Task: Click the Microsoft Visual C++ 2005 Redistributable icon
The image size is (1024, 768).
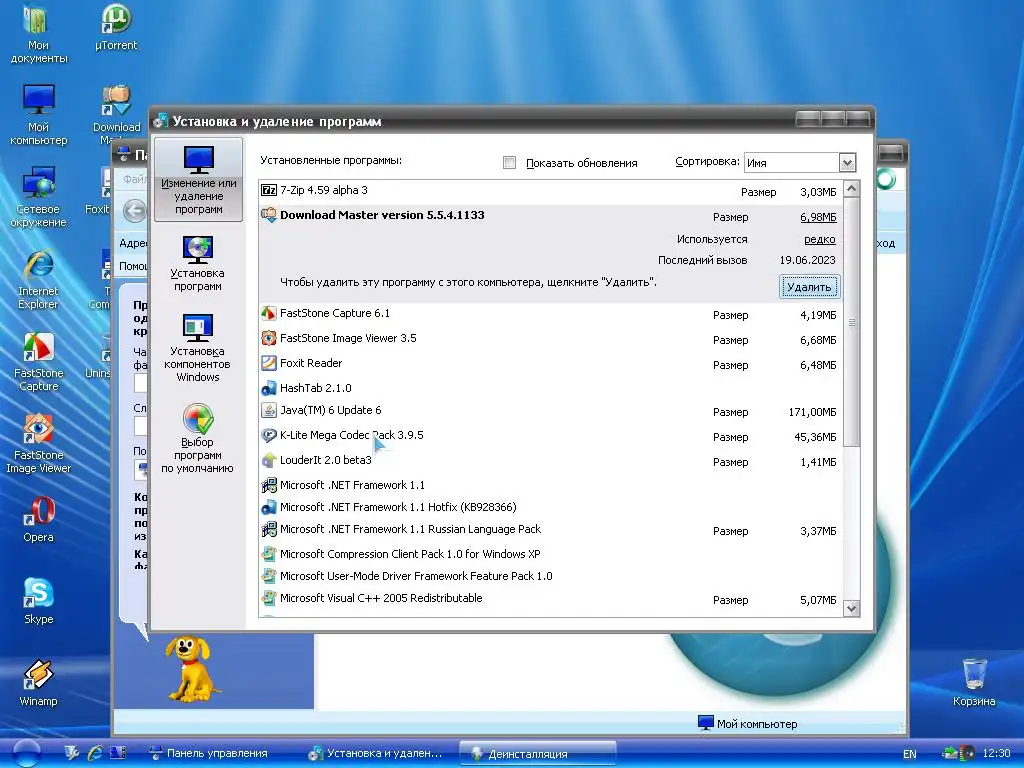Action: [268, 598]
